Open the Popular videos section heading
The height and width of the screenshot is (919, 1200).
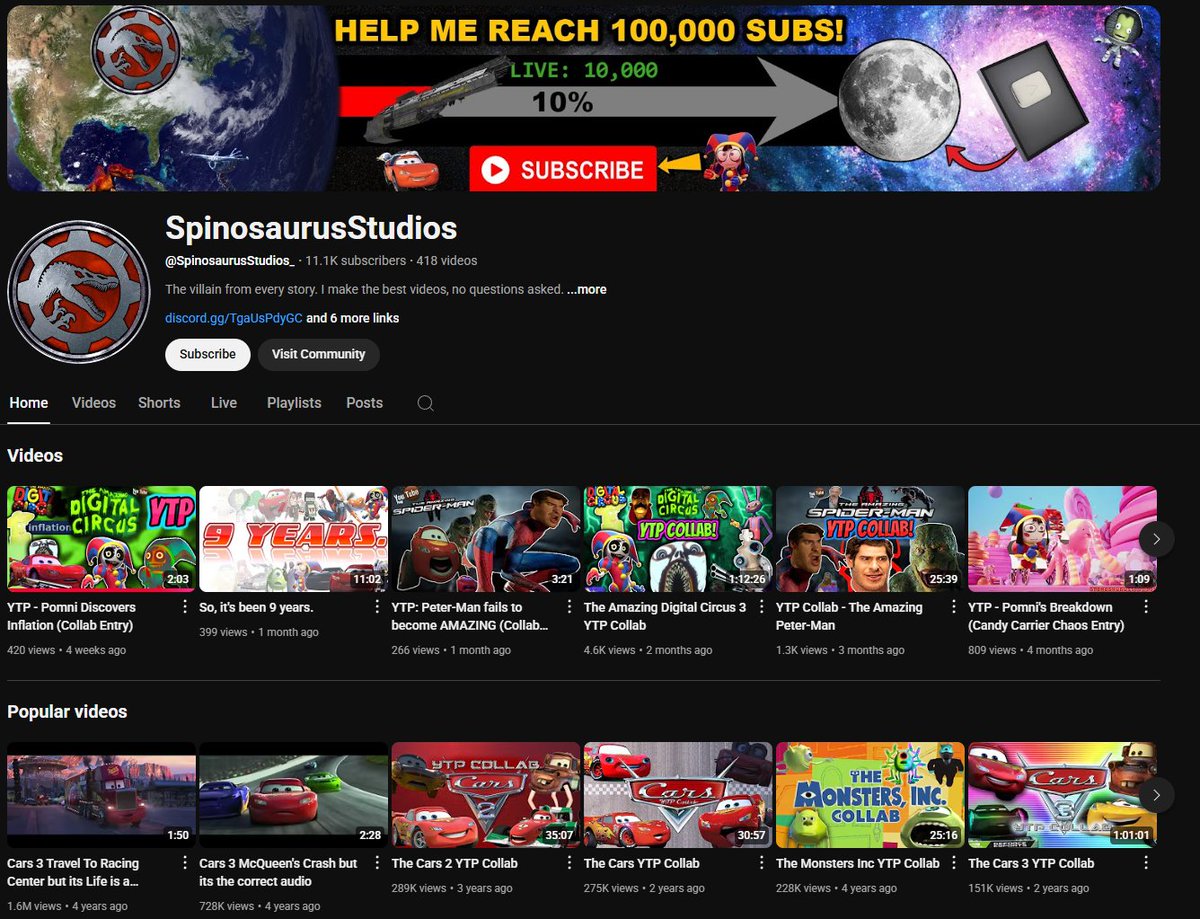(x=67, y=712)
